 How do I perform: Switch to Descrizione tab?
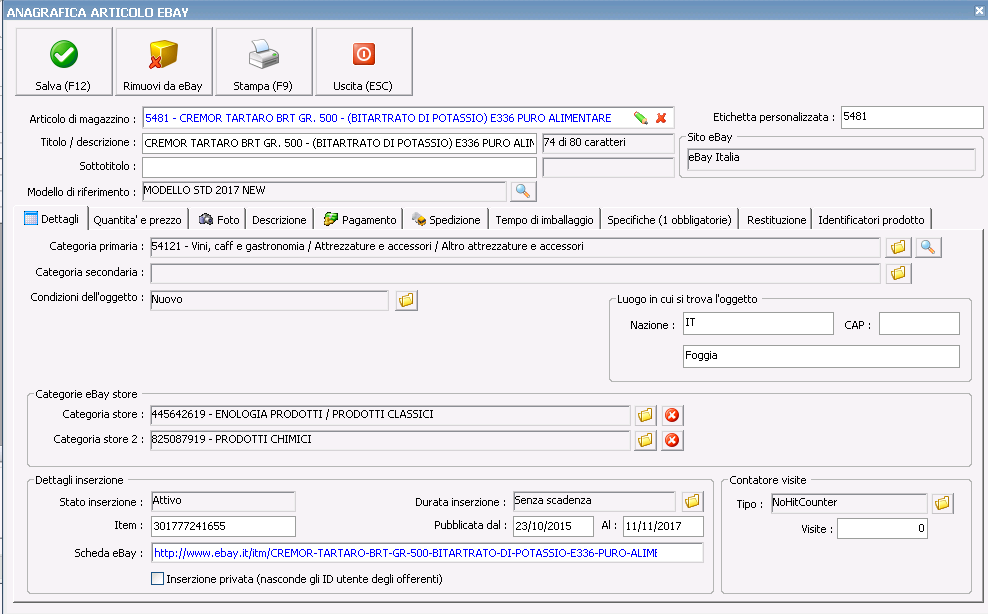279,220
